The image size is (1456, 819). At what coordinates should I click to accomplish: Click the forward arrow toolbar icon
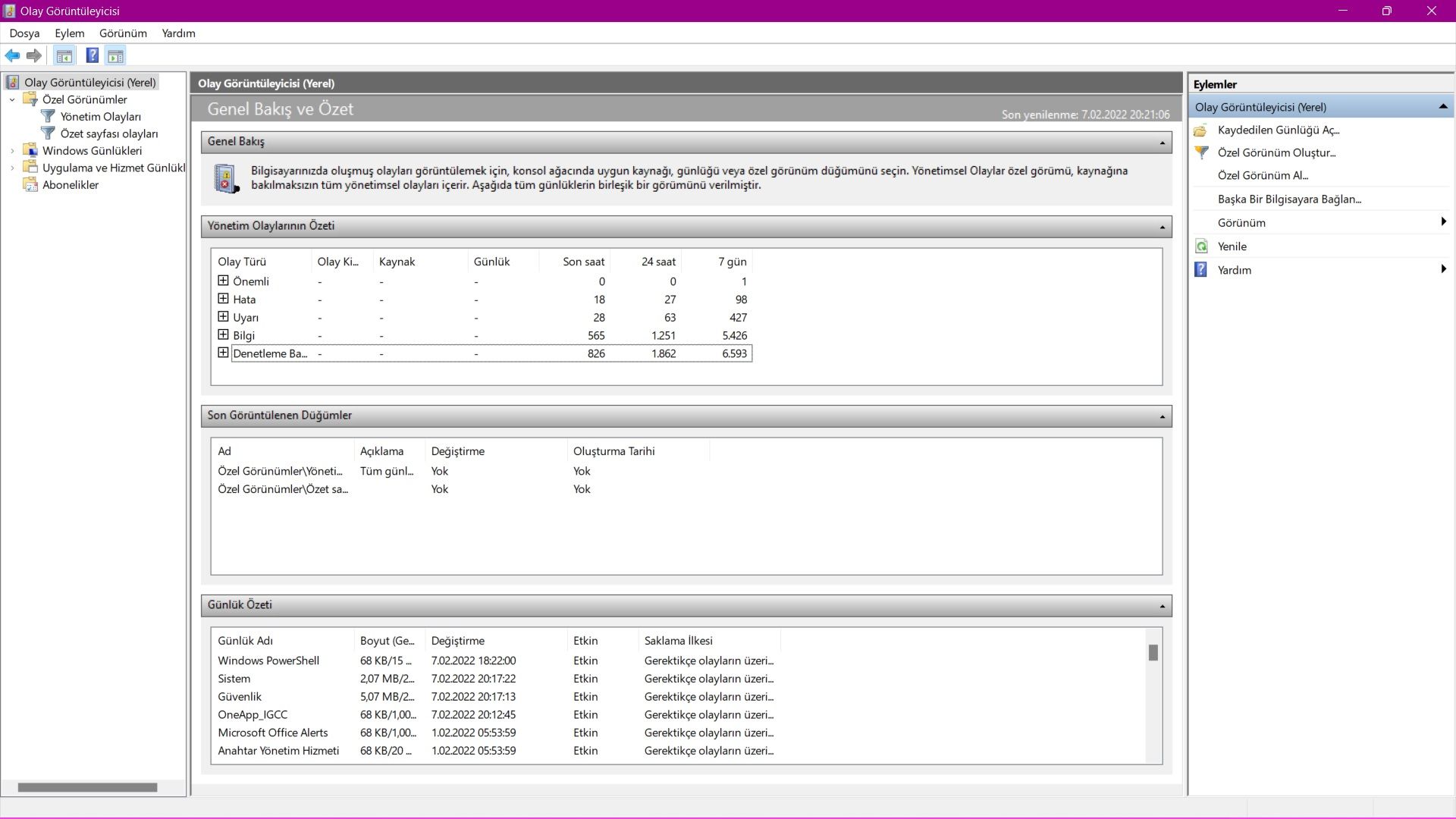[x=33, y=55]
